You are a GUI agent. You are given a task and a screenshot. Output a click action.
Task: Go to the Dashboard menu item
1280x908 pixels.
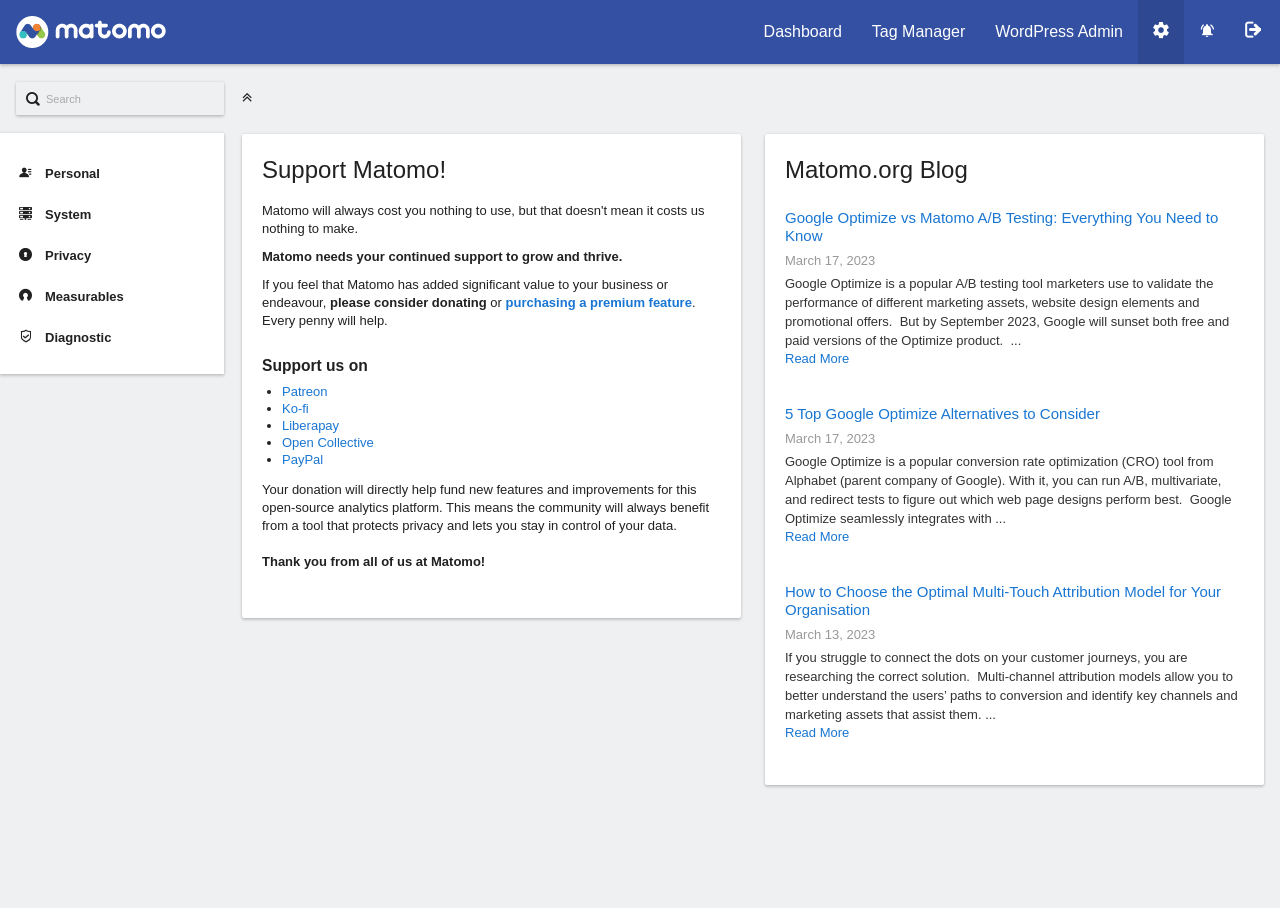[x=802, y=32]
